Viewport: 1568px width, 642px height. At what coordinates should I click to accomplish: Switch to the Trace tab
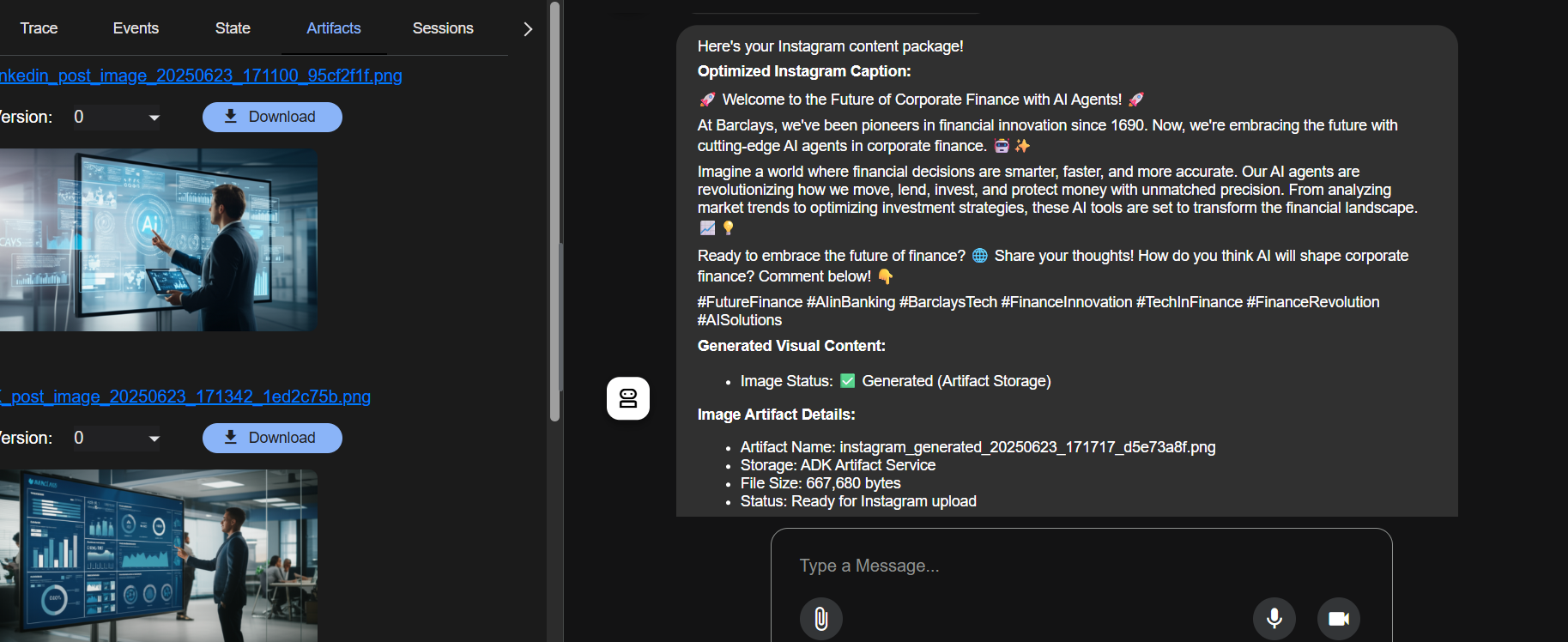click(x=39, y=28)
